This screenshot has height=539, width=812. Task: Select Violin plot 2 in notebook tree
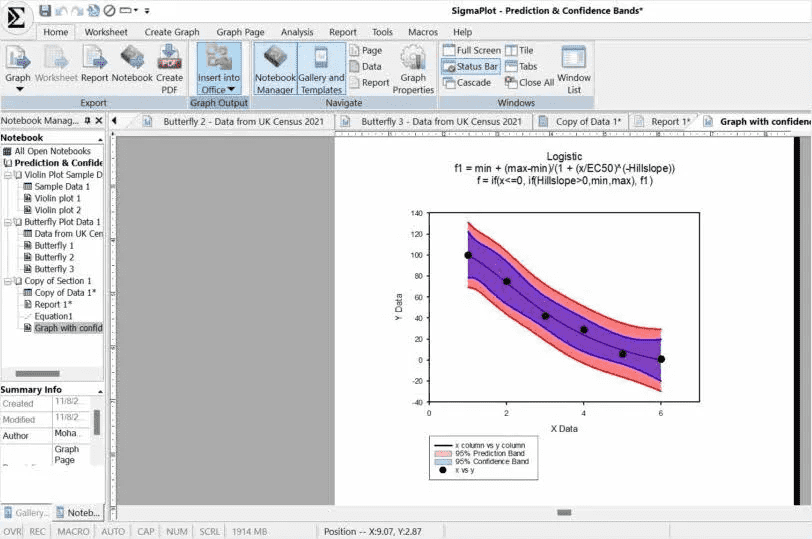tap(58, 210)
